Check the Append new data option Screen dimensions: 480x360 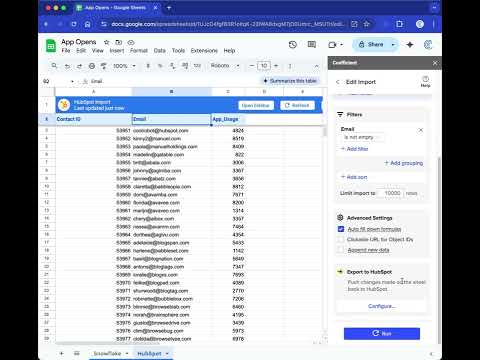click(x=341, y=250)
